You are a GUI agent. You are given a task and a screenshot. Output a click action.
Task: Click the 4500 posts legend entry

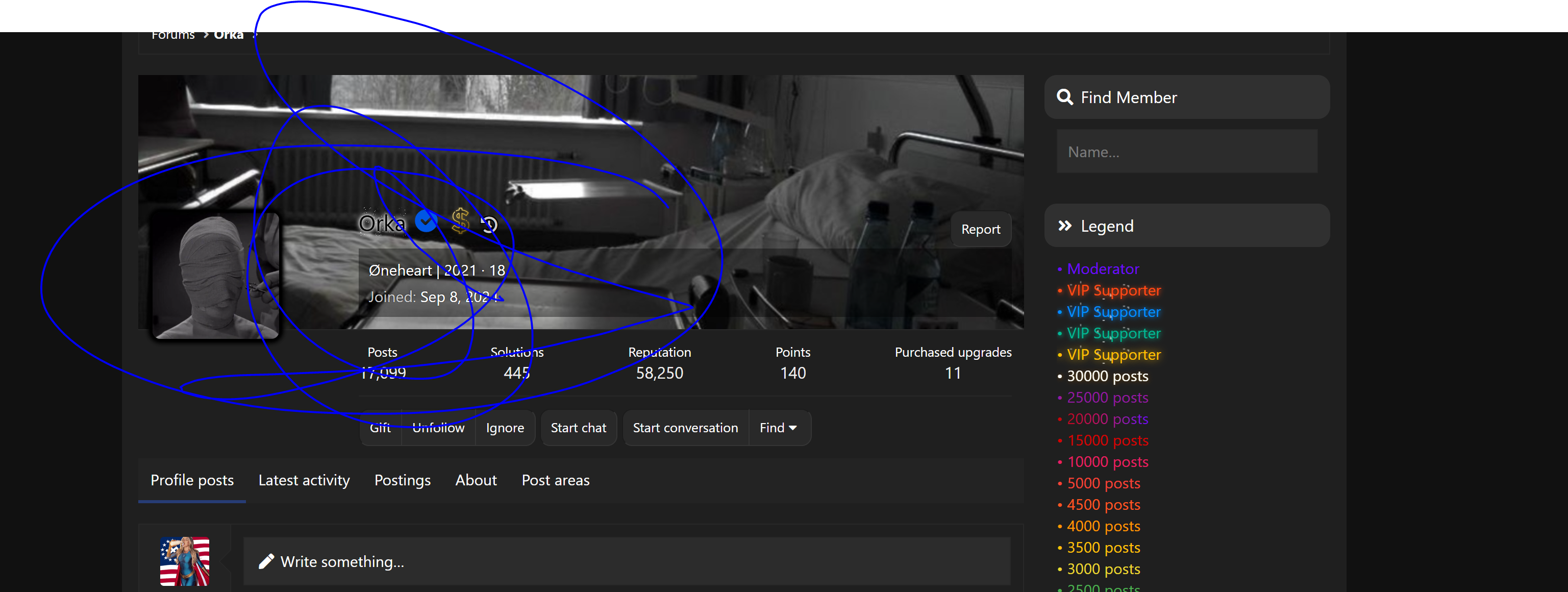[1104, 505]
